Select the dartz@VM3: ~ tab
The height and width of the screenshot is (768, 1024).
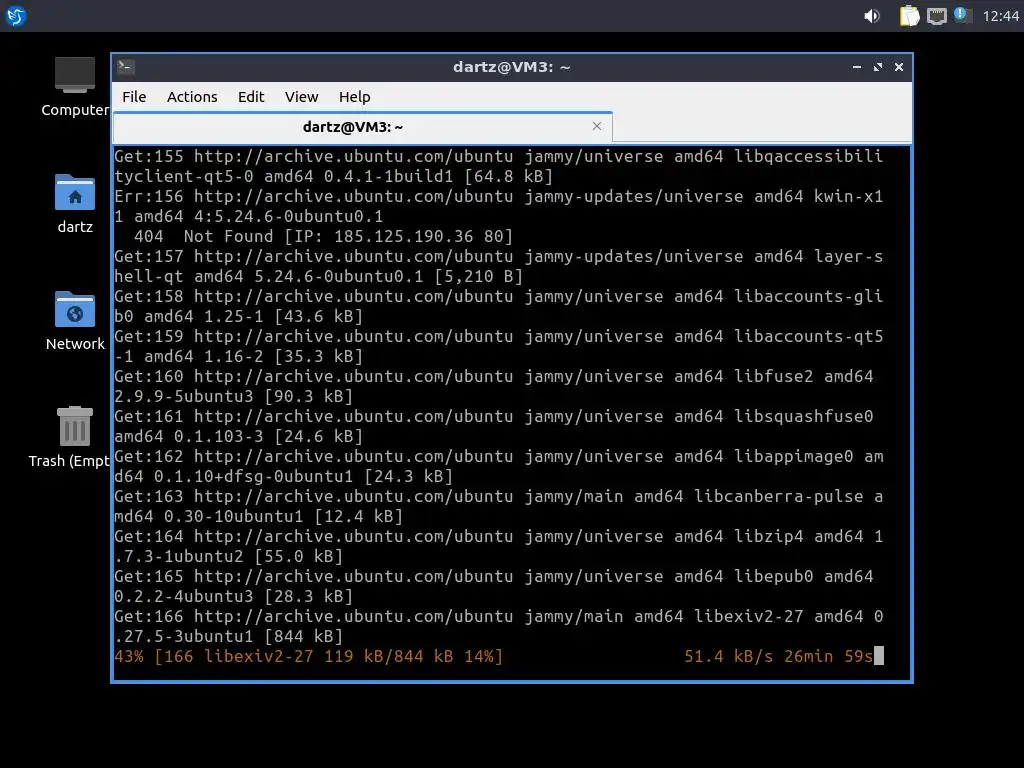point(362,127)
